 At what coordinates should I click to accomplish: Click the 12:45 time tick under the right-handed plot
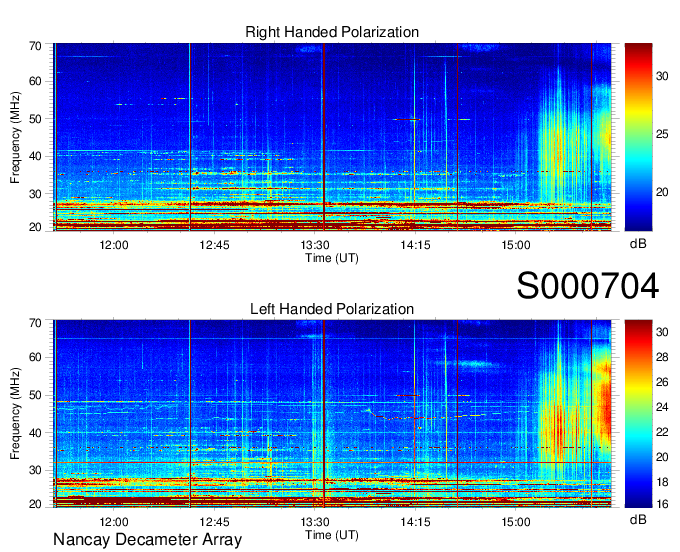(x=214, y=245)
